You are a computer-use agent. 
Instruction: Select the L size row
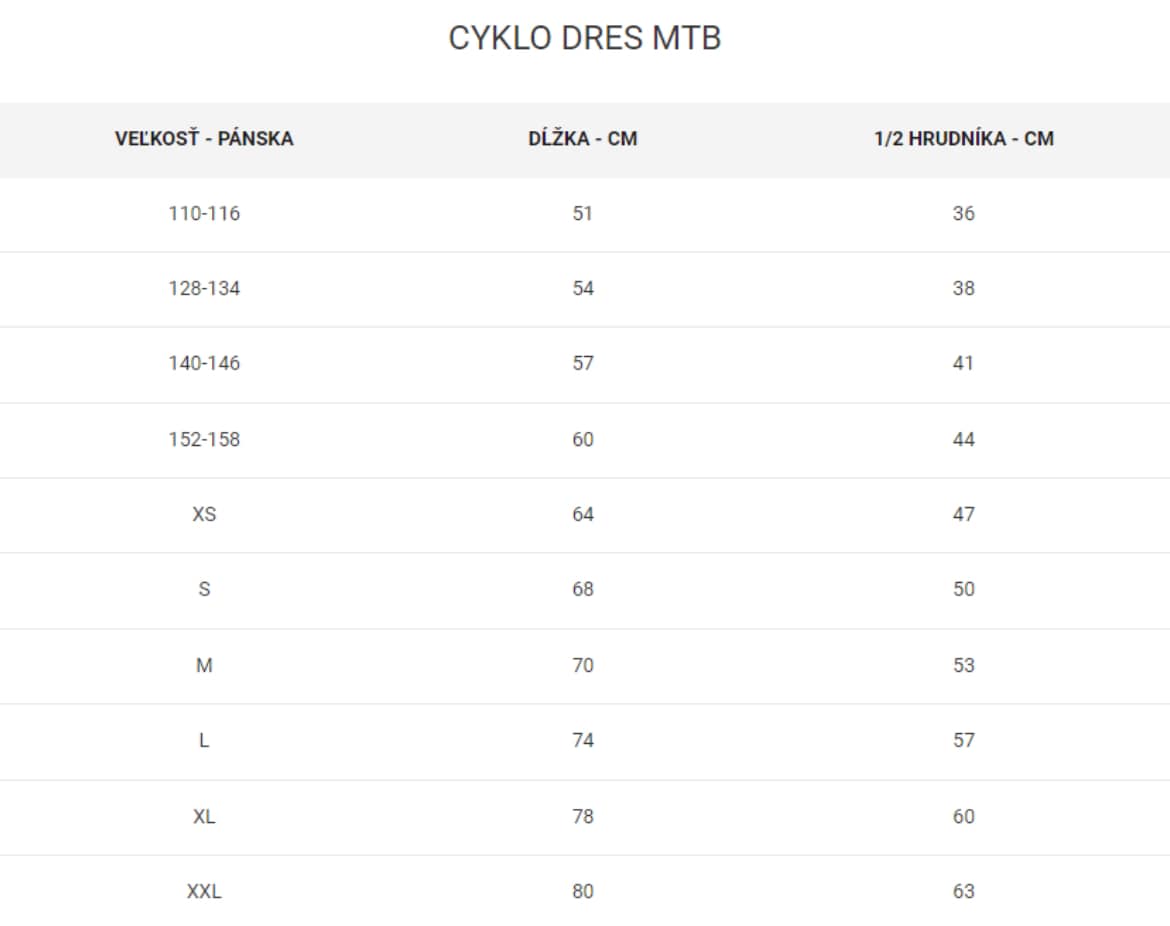[x=585, y=742]
